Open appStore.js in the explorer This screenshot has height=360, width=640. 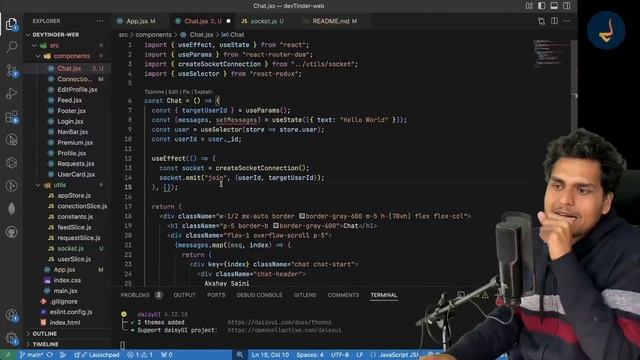pyautogui.click(x=74, y=196)
